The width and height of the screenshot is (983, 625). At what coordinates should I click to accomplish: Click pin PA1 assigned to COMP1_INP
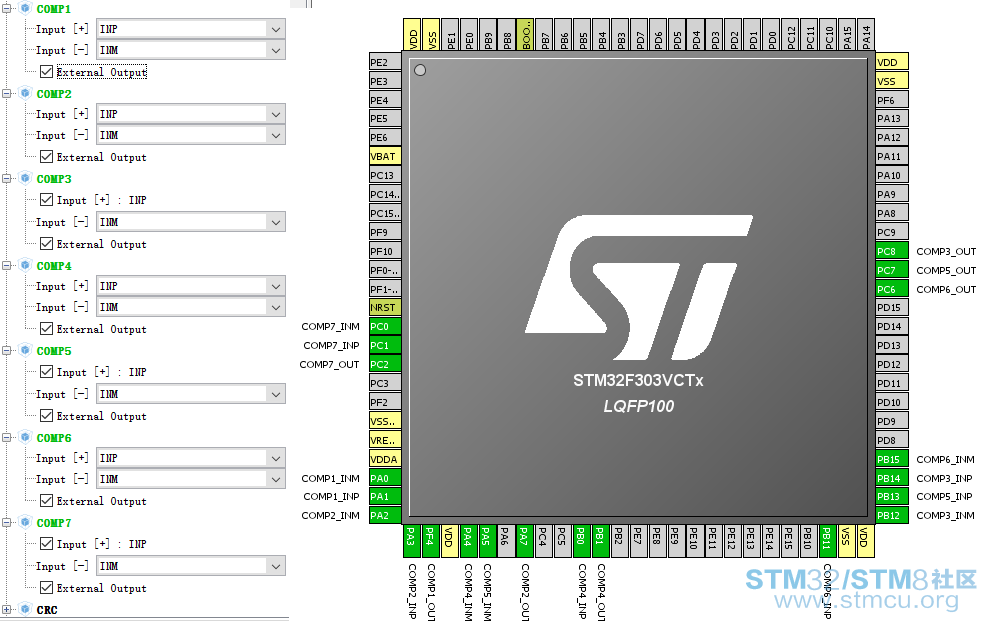(x=385, y=496)
